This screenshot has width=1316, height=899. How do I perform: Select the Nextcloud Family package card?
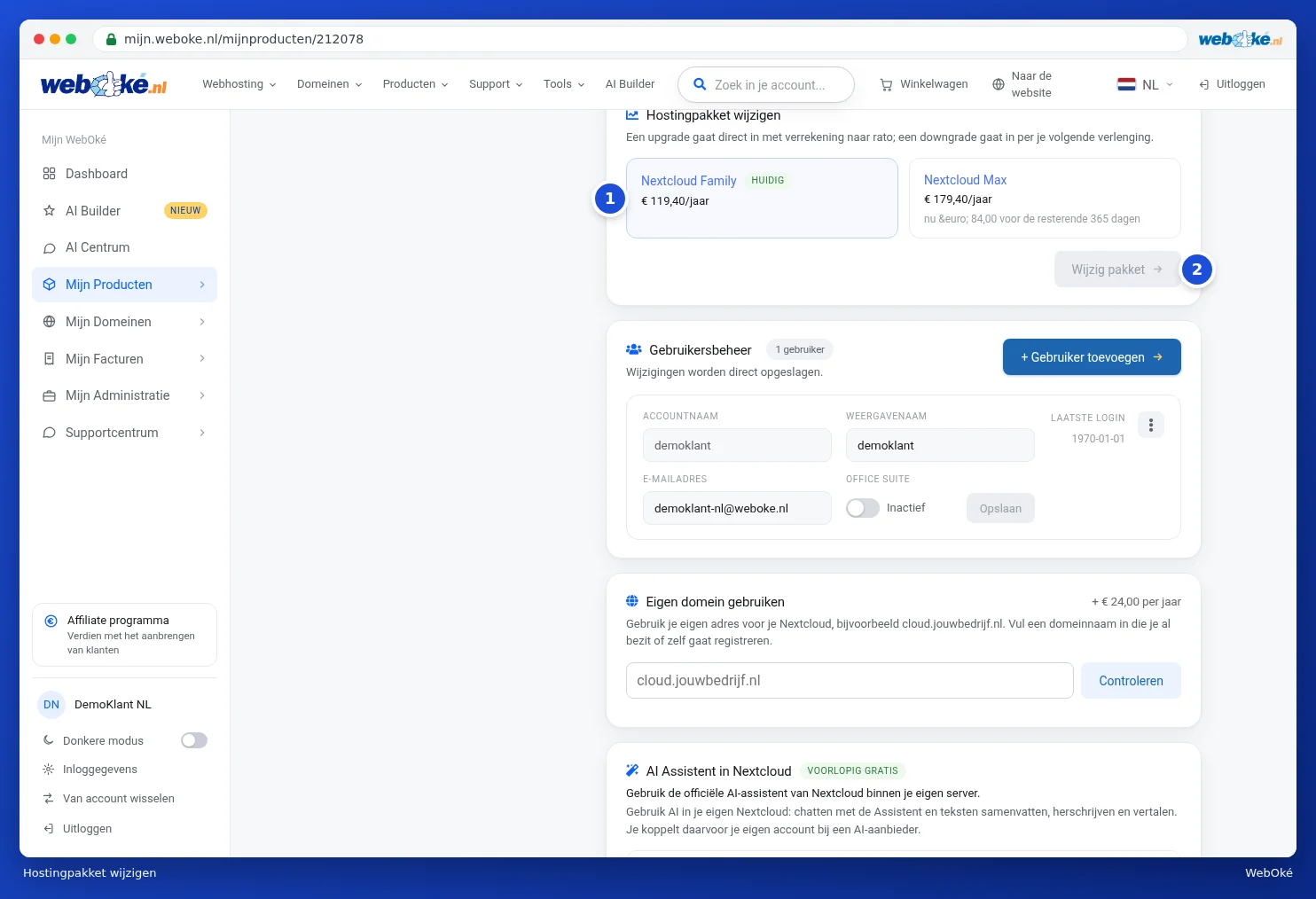coord(762,199)
